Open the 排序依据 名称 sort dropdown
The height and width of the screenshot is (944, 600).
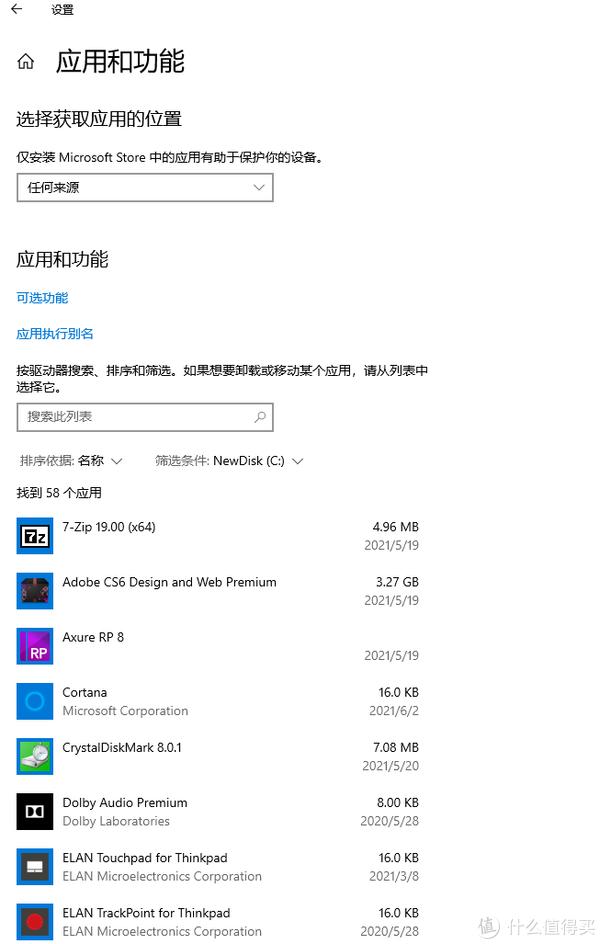coord(71,461)
